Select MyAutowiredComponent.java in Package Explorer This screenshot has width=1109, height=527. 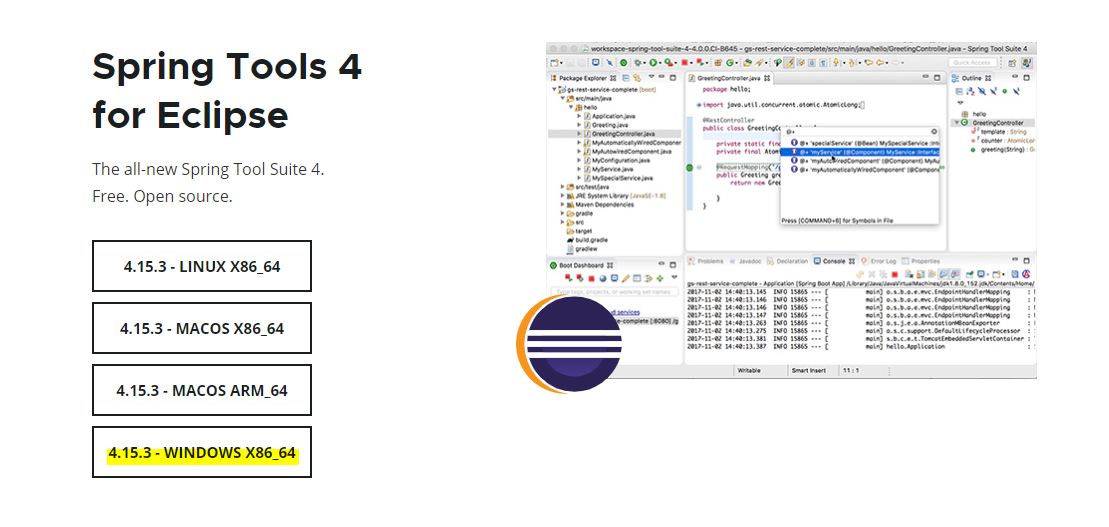[x=627, y=151]
